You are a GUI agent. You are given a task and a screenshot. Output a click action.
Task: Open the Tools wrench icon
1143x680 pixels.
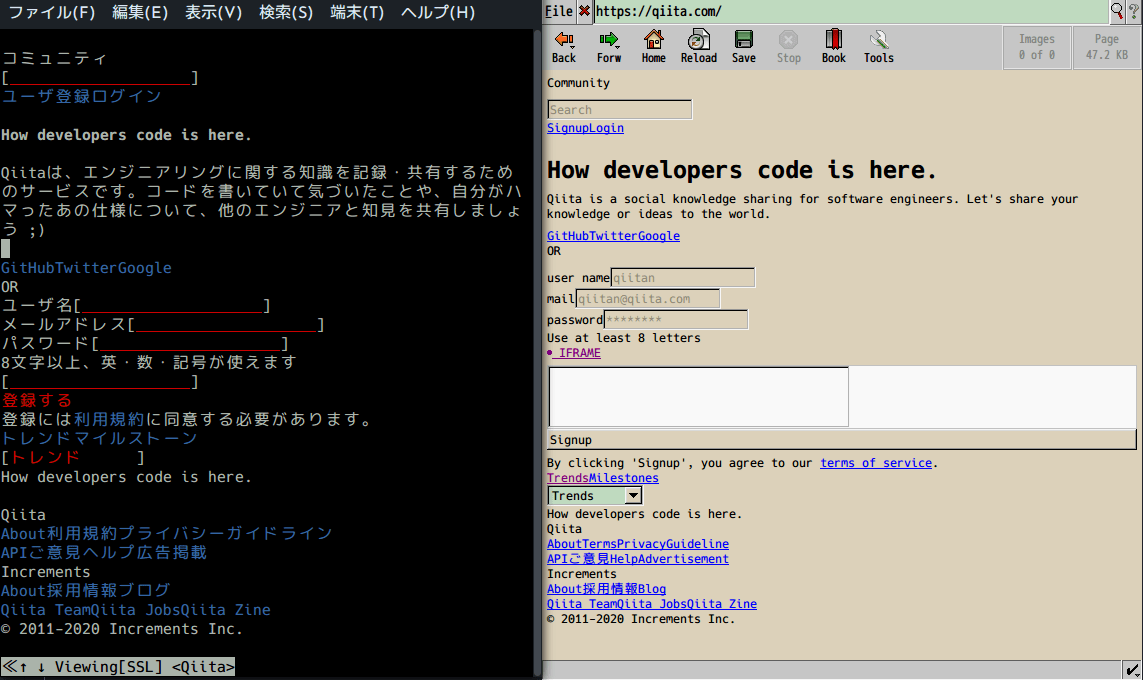point(878,39)
